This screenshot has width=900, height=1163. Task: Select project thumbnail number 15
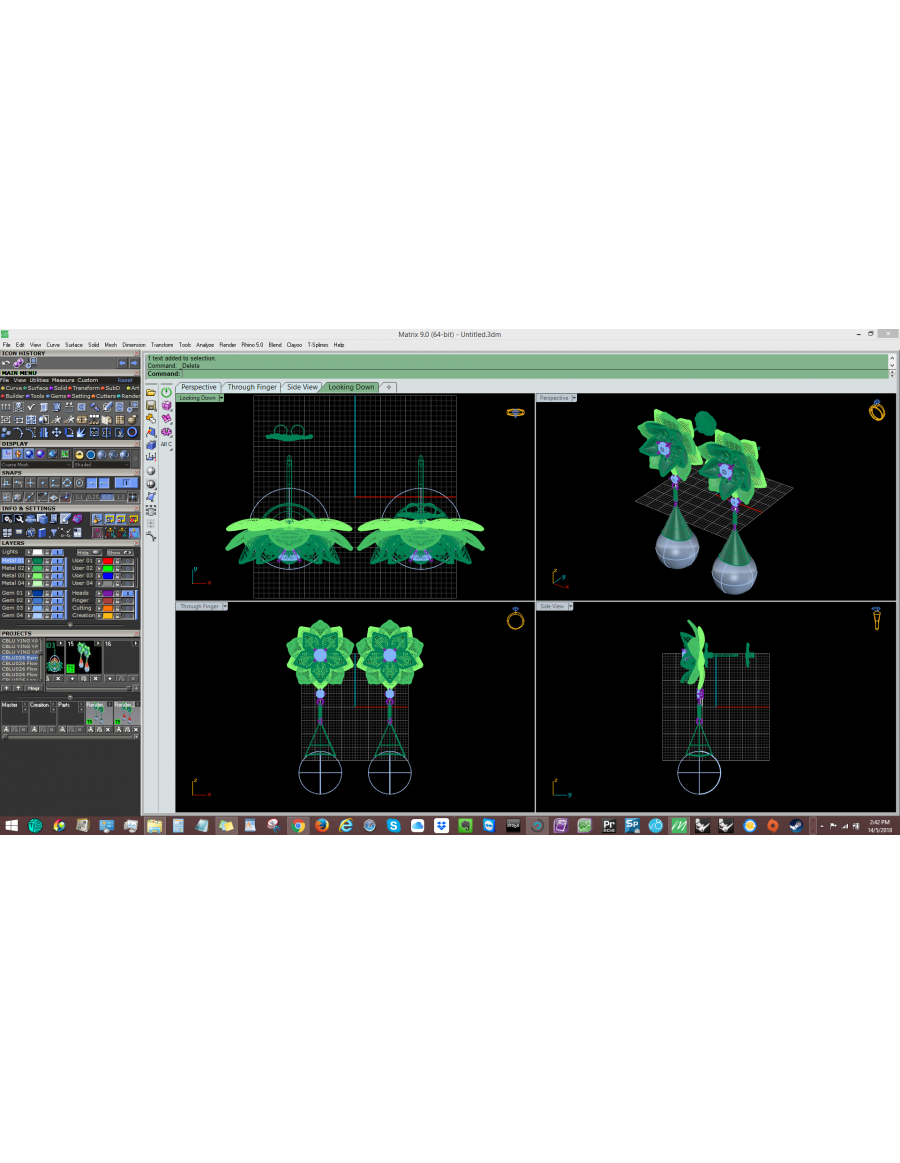coord(84,657)
